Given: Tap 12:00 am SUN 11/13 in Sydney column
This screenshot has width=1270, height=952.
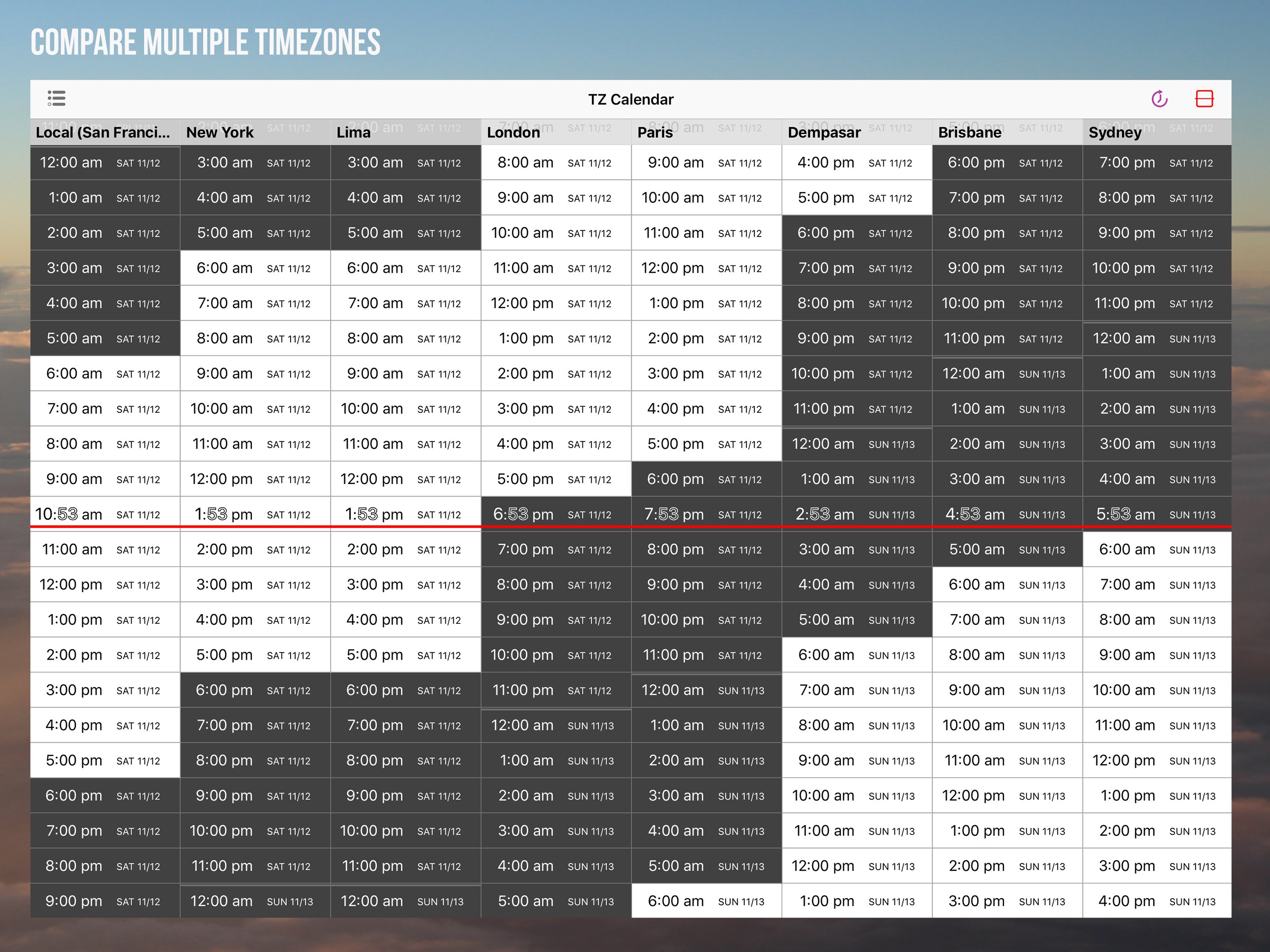Looking at the screenshot, I should point(1157,339).
